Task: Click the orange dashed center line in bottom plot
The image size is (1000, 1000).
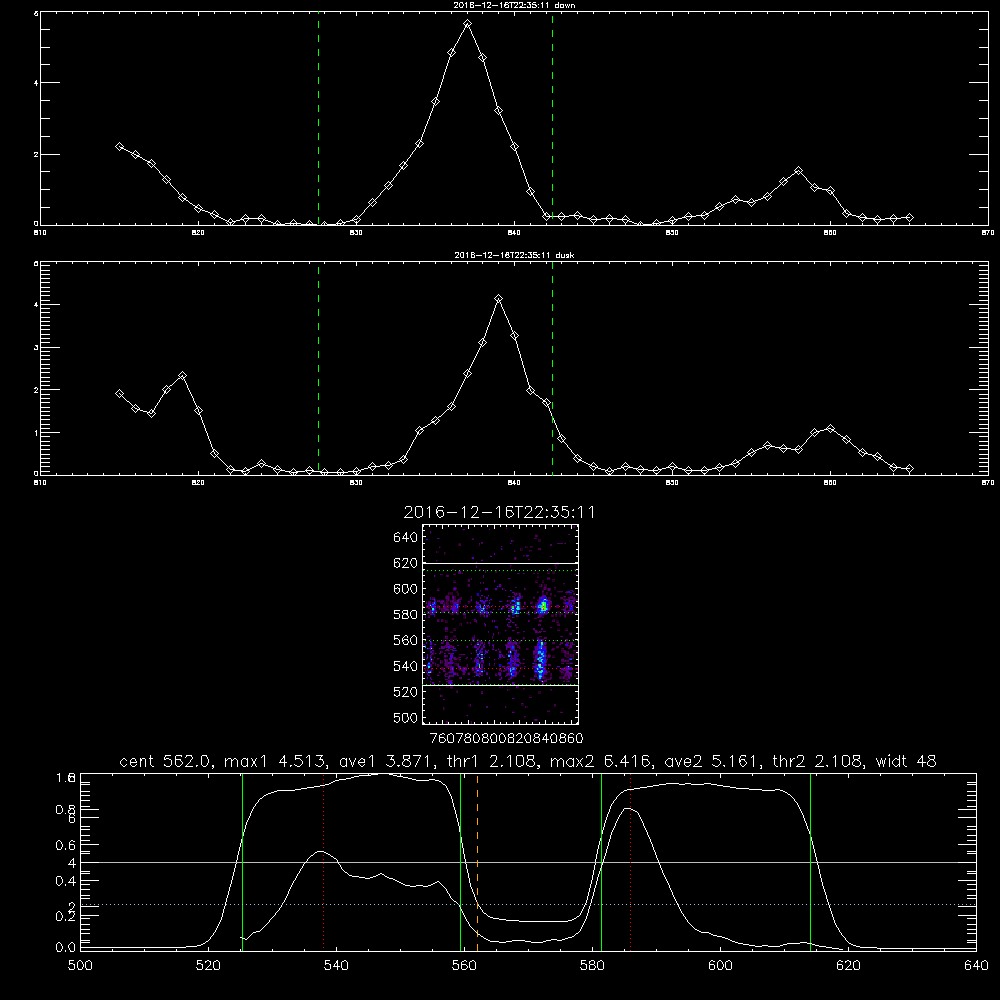Action: pos(478,862)
